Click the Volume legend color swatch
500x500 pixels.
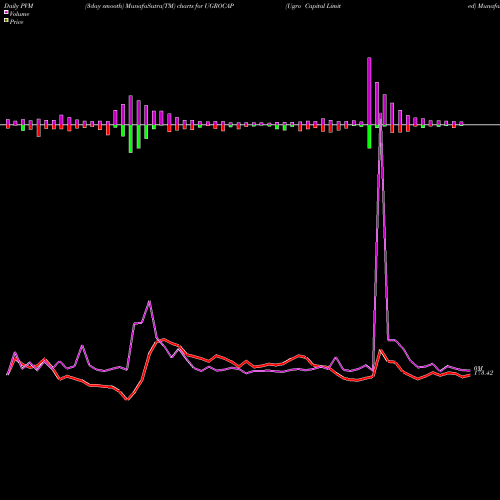(x=6, y=12)
